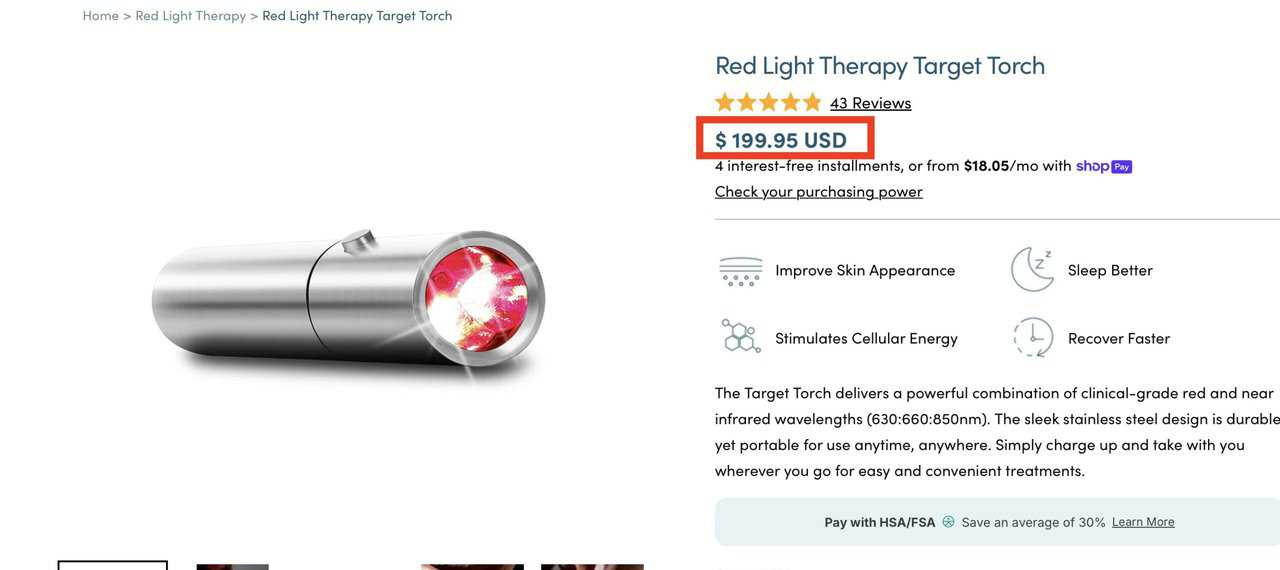Click the Shop Pay logo
This screenshot has height=570, width=1280.
click(1104, 166)
